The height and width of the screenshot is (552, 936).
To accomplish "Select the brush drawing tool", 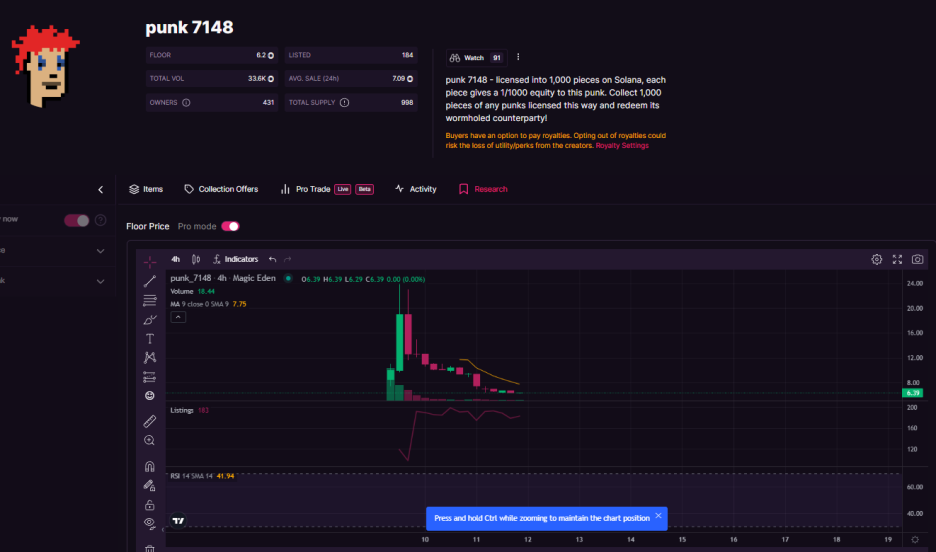I will [x=150, y=320].
